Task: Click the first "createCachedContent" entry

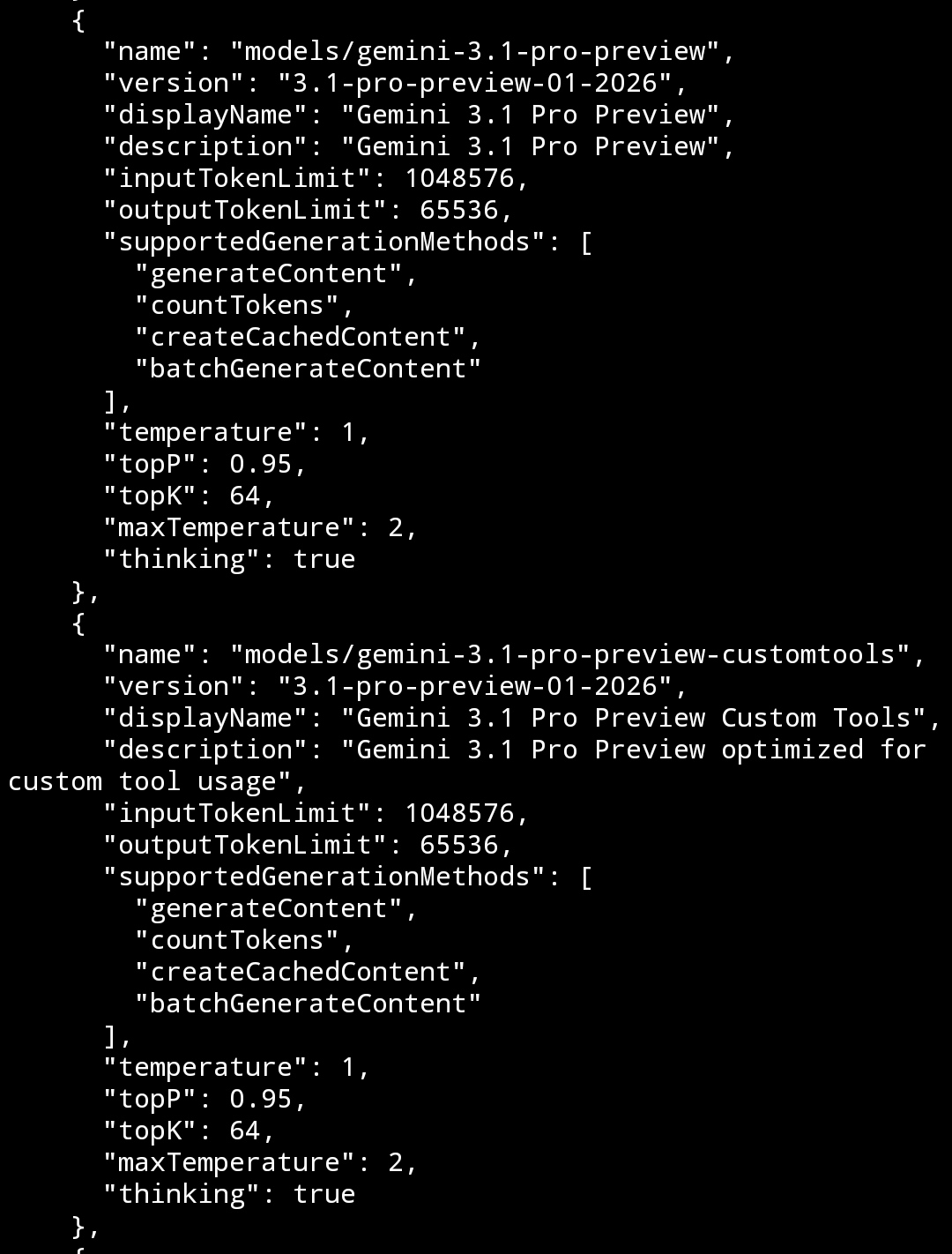Action: coord(301,337)
